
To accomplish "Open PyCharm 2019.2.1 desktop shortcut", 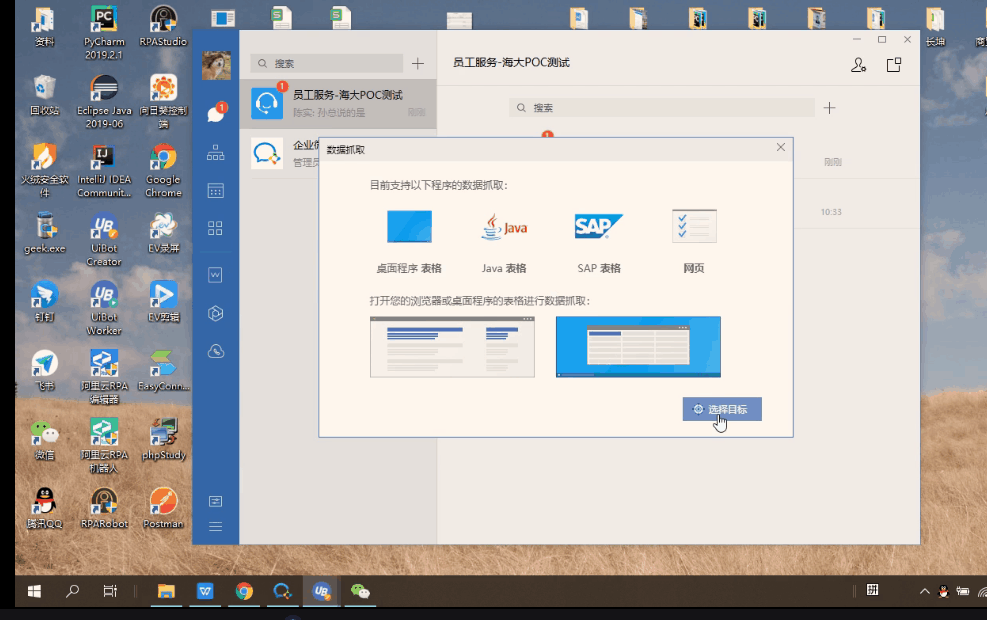I will tap(104, 33).
